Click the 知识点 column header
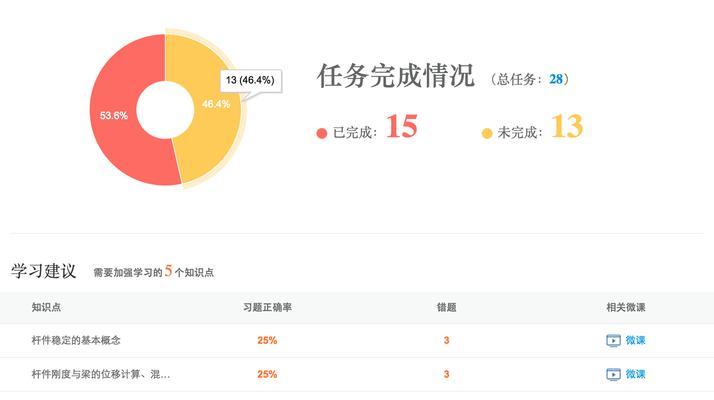The width and height of the screenshot is (714, 400). coord(46,307)
